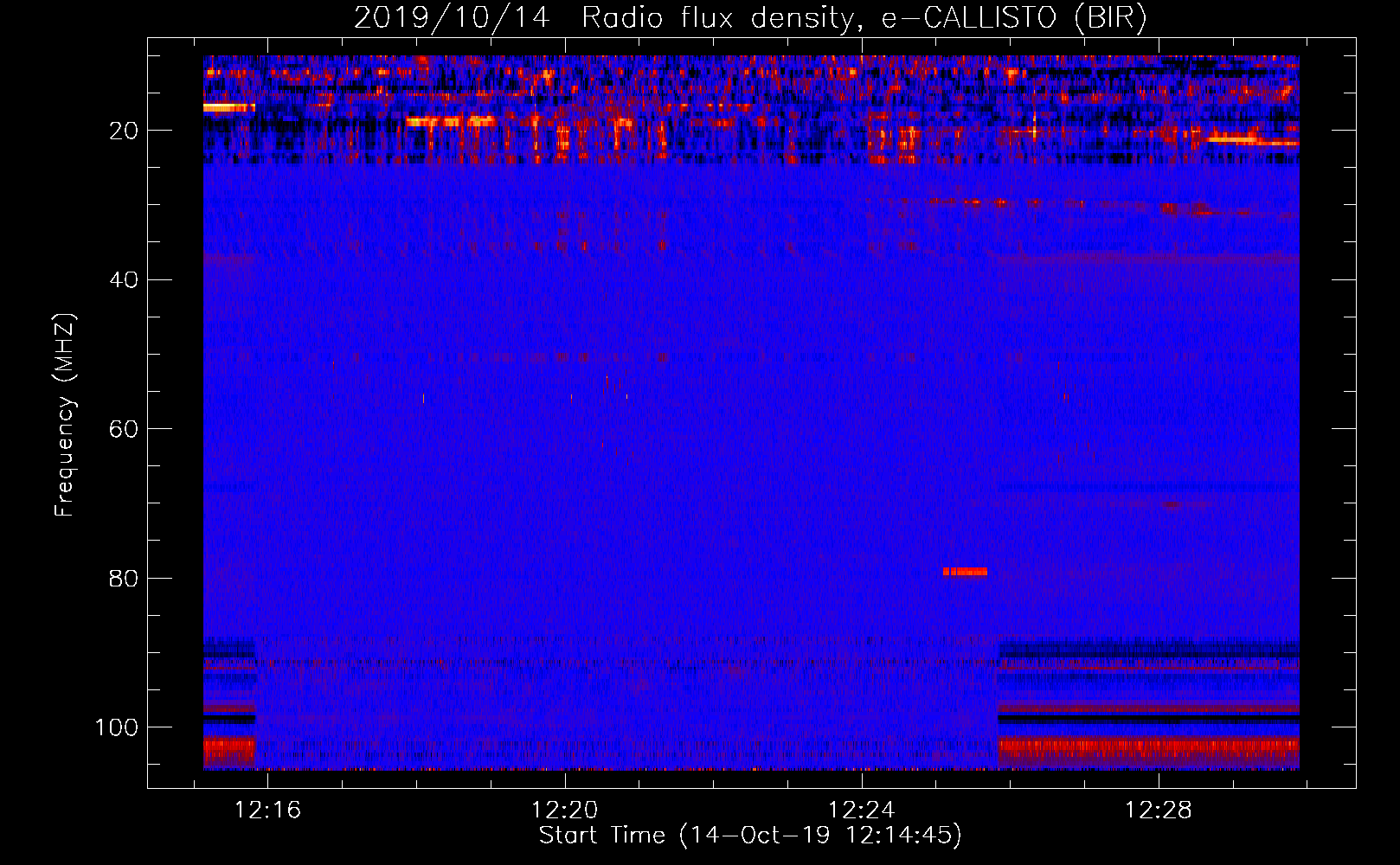Click the 20 MHz frequency tick label
The width and height of the screenshot is (1400, 865).
coord(124,131)
